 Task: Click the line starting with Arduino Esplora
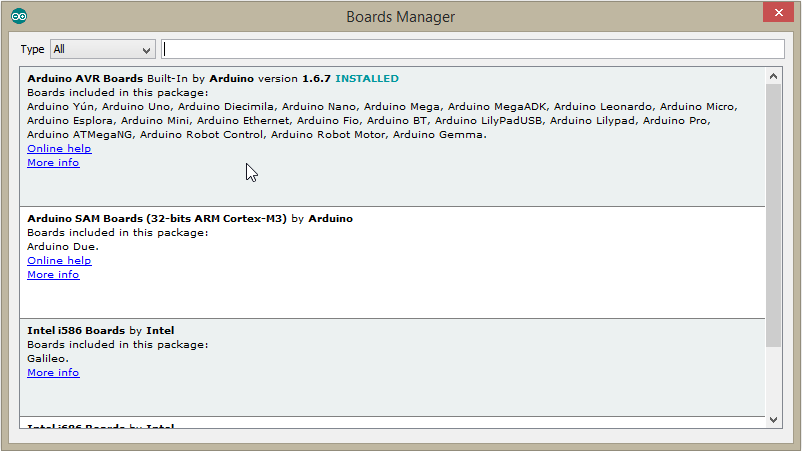[369, 121]
